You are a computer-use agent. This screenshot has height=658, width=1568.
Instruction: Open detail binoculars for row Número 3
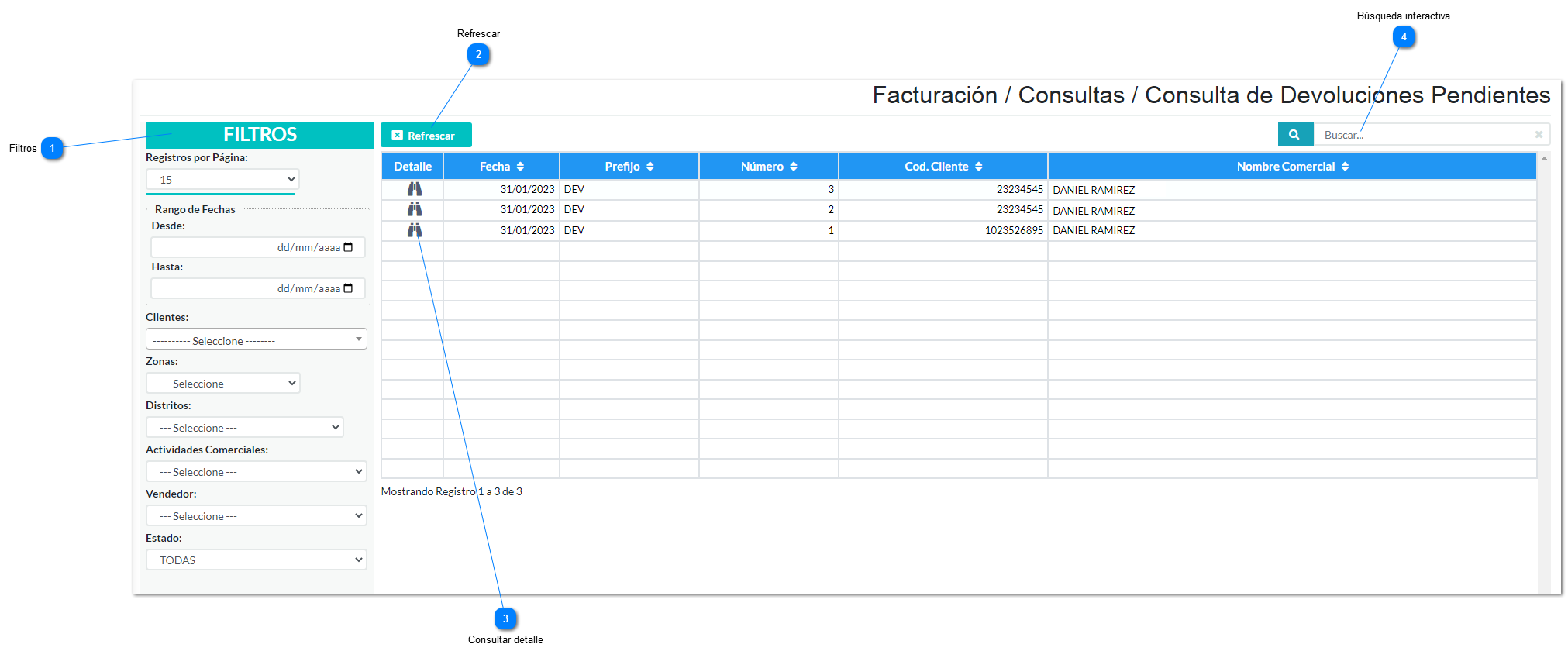[415, 189]
